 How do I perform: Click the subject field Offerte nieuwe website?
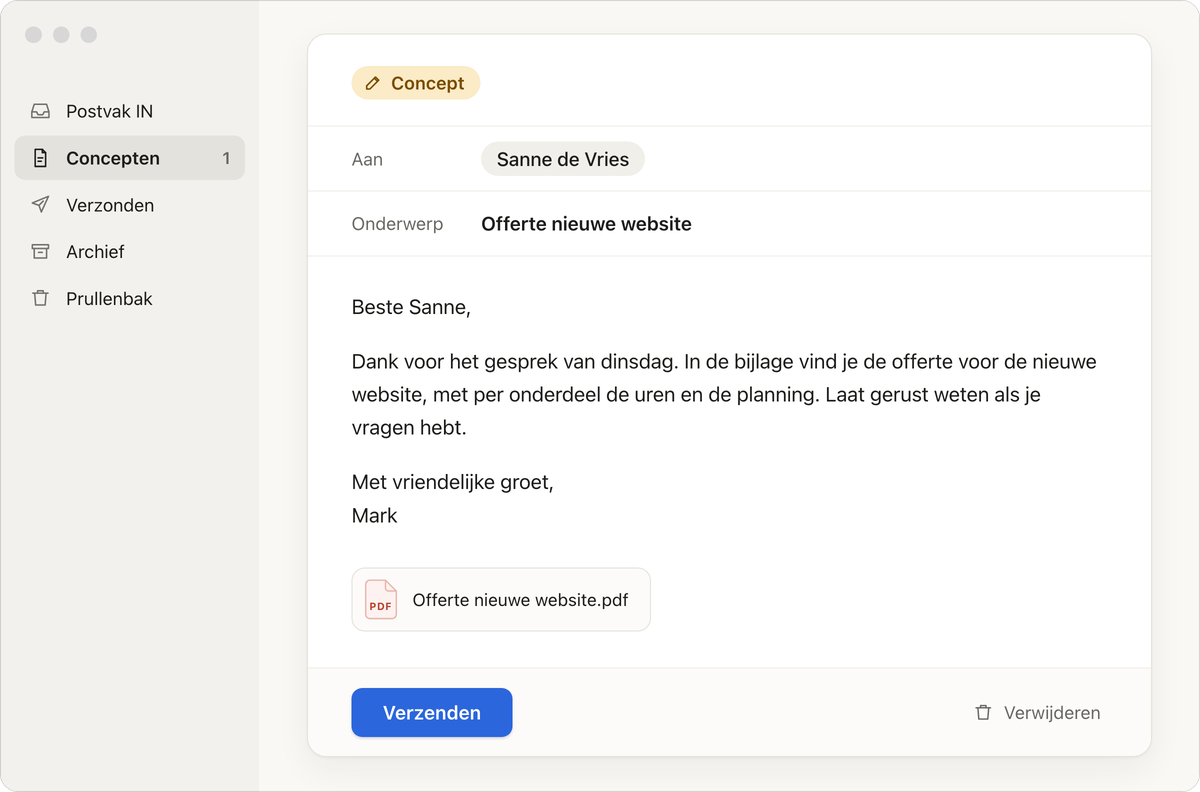pos(587,224)
